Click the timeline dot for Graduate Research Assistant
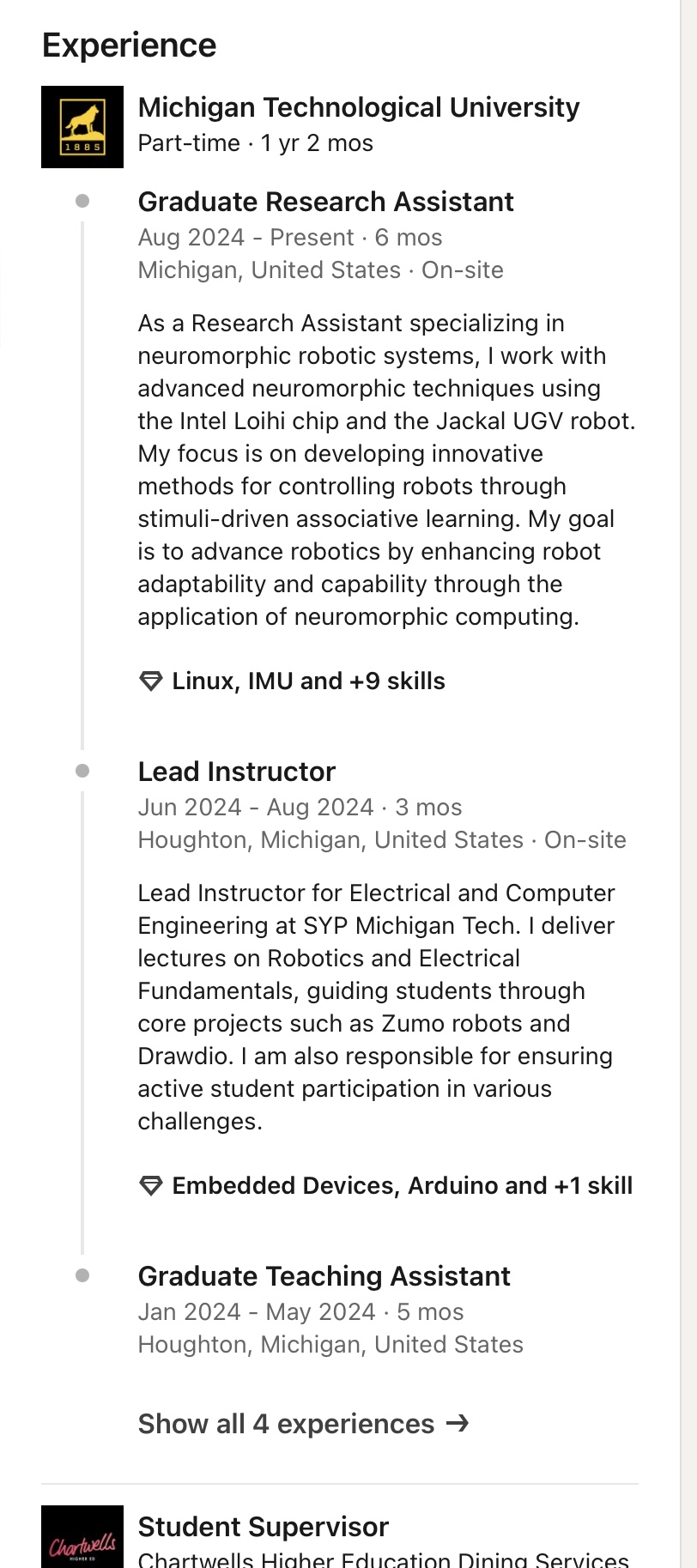This screenshot has height=1568, width=697. (82, 201)
